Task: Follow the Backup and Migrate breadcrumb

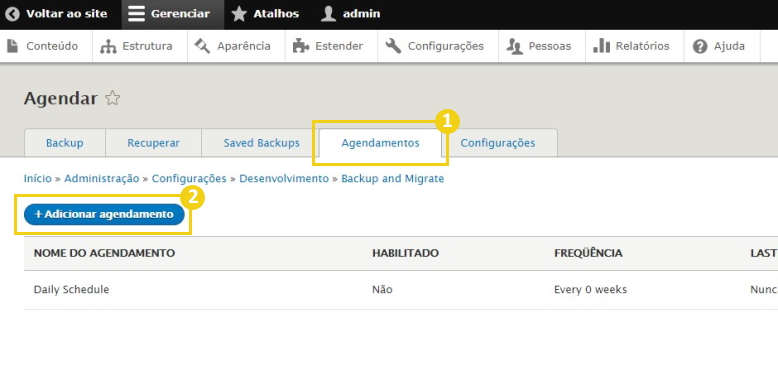Action: pyautogui.click(x=392, y=179)
